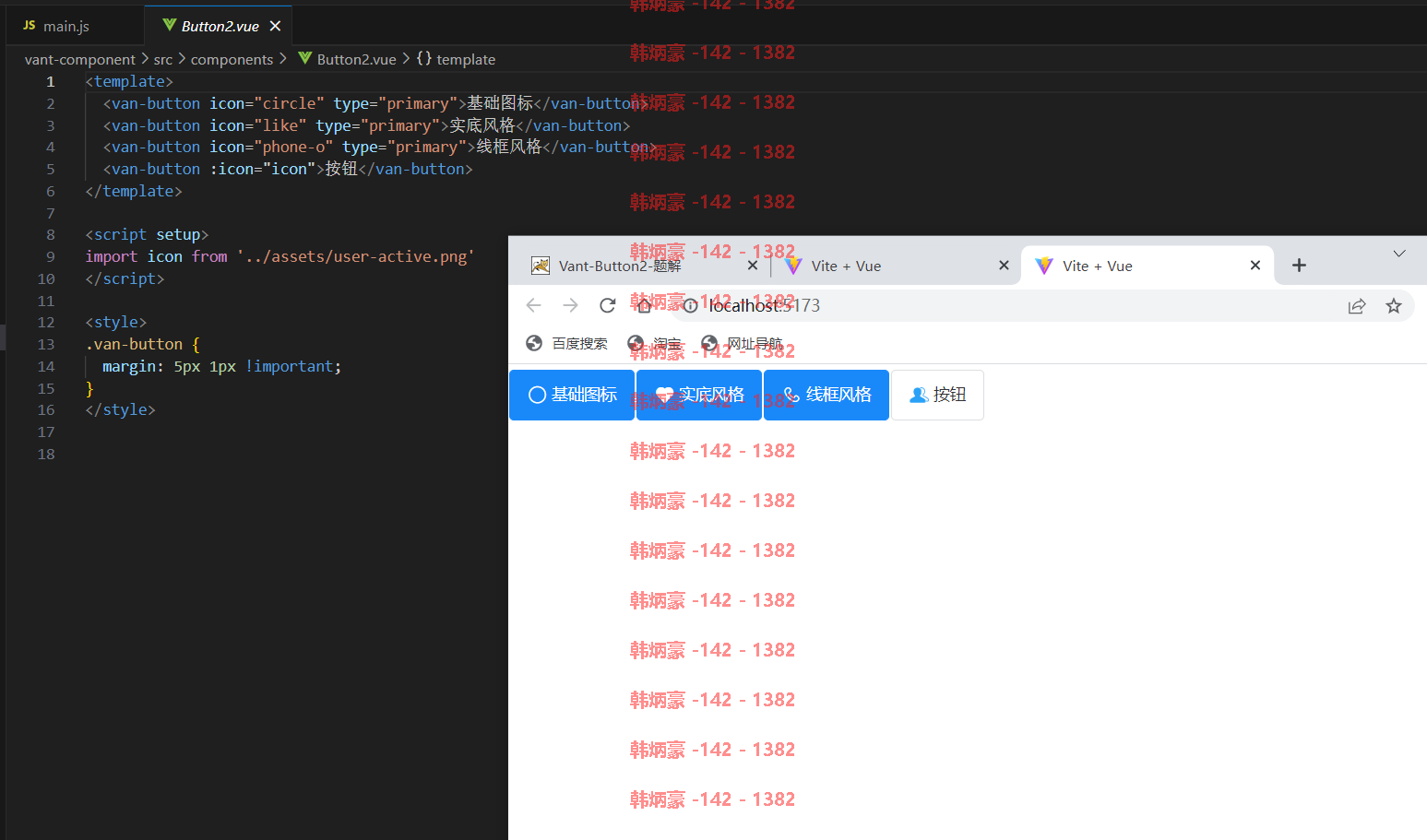Viewport: 1427px width, 840px height.
Task: Click the site information icon
Action: click(x=690, y=306)
